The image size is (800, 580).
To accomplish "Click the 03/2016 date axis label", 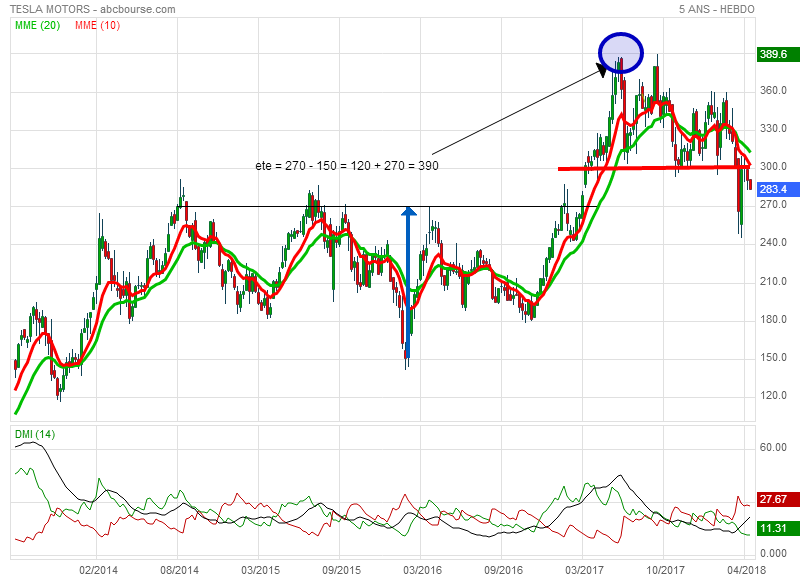I will (422, 570).
